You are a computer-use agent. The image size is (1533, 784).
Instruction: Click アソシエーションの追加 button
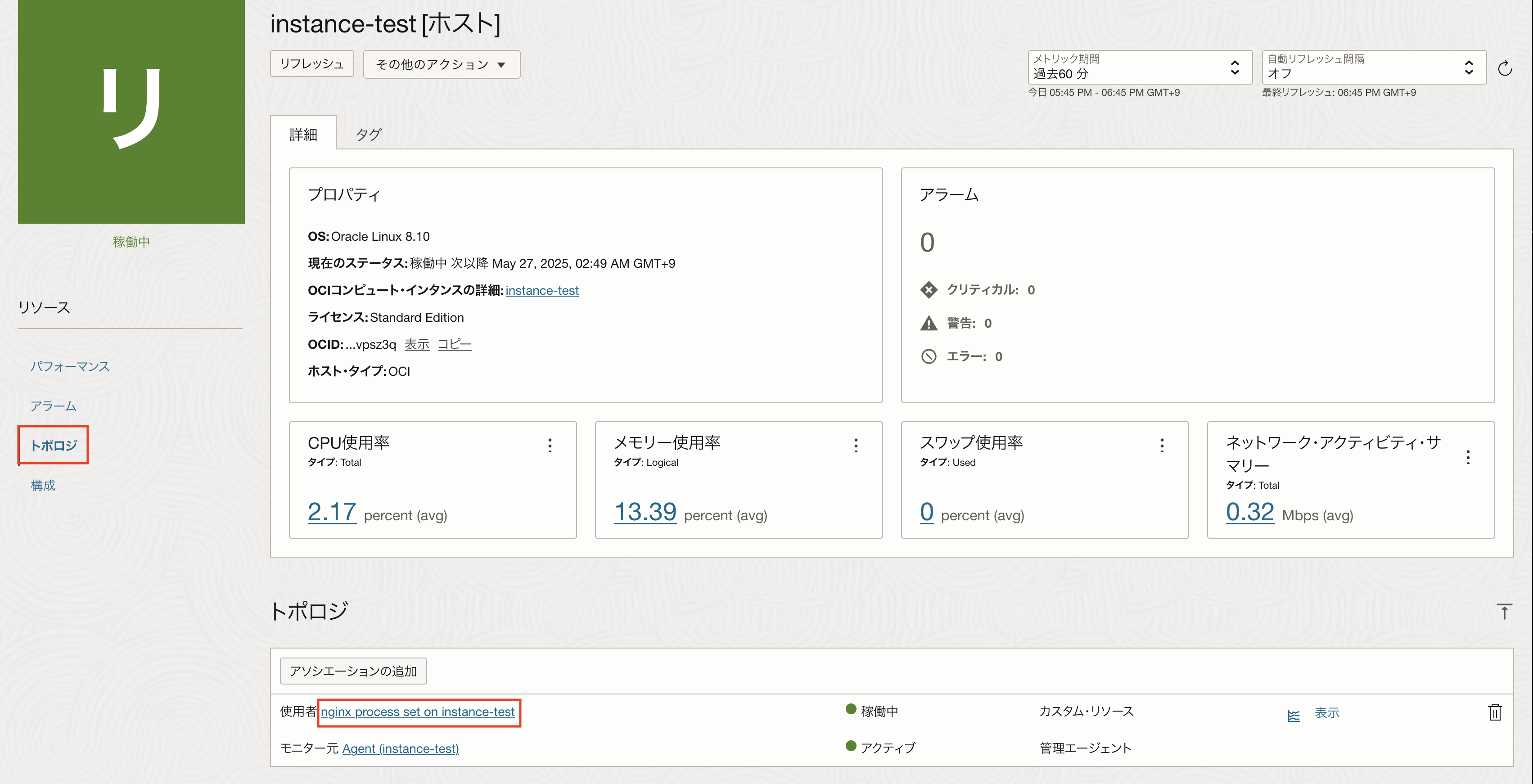[353, 671]
